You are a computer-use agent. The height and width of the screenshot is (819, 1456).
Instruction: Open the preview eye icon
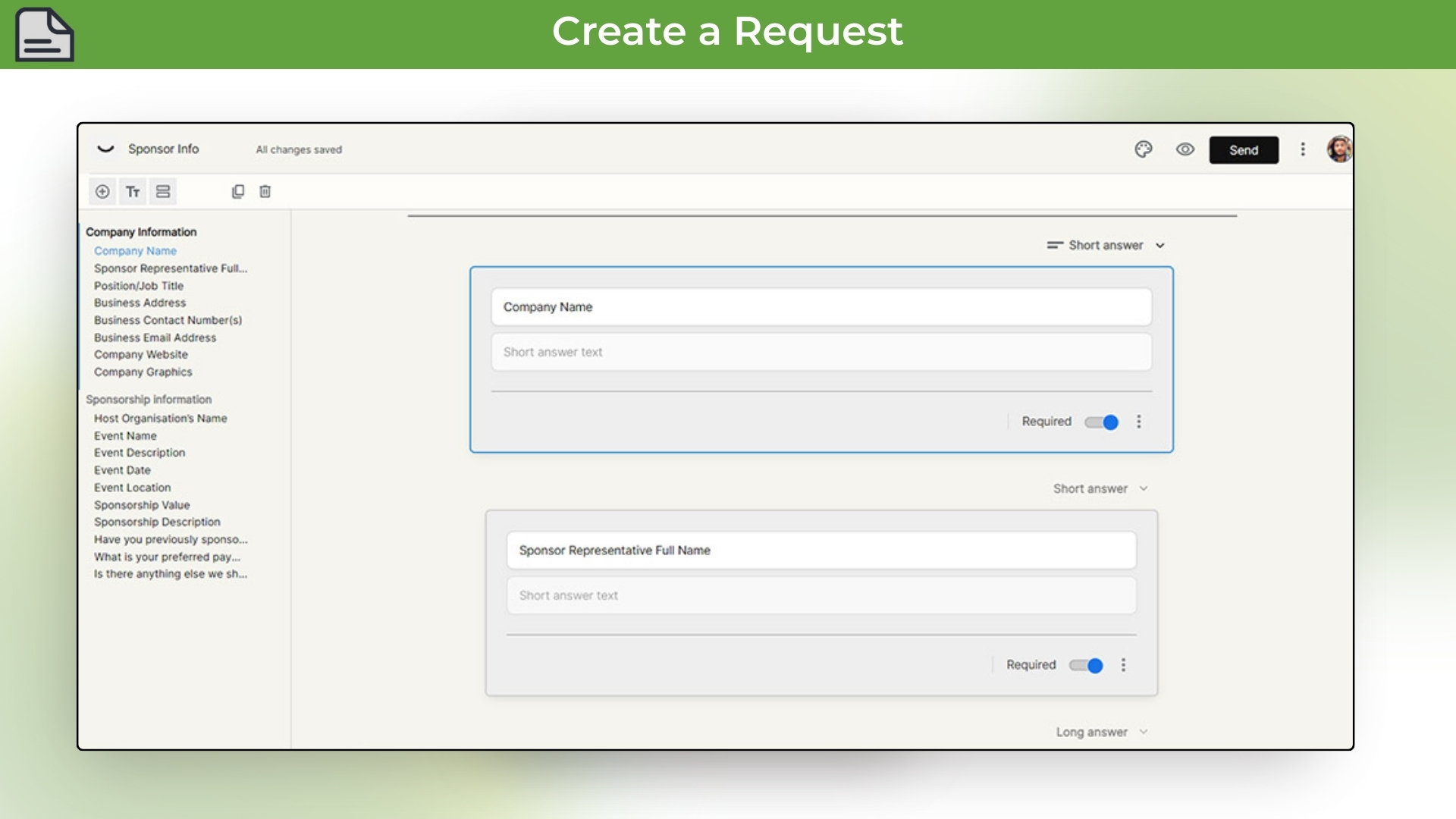click(1185, 149)
